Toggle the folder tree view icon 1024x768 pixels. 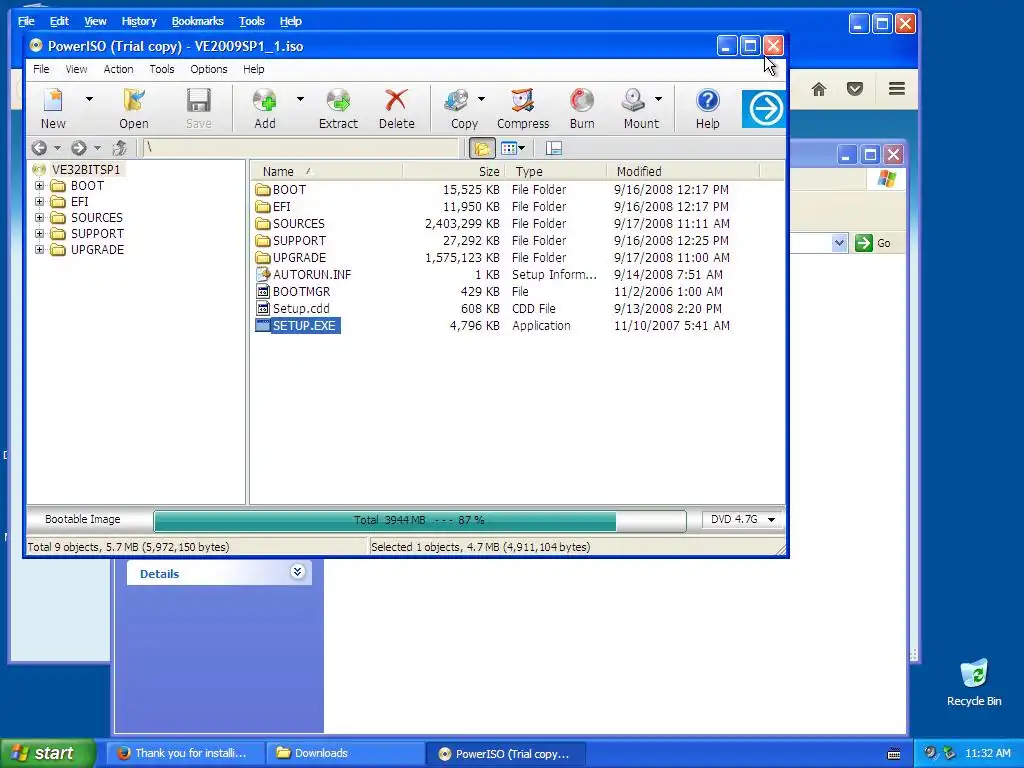(x=482, y=148)
